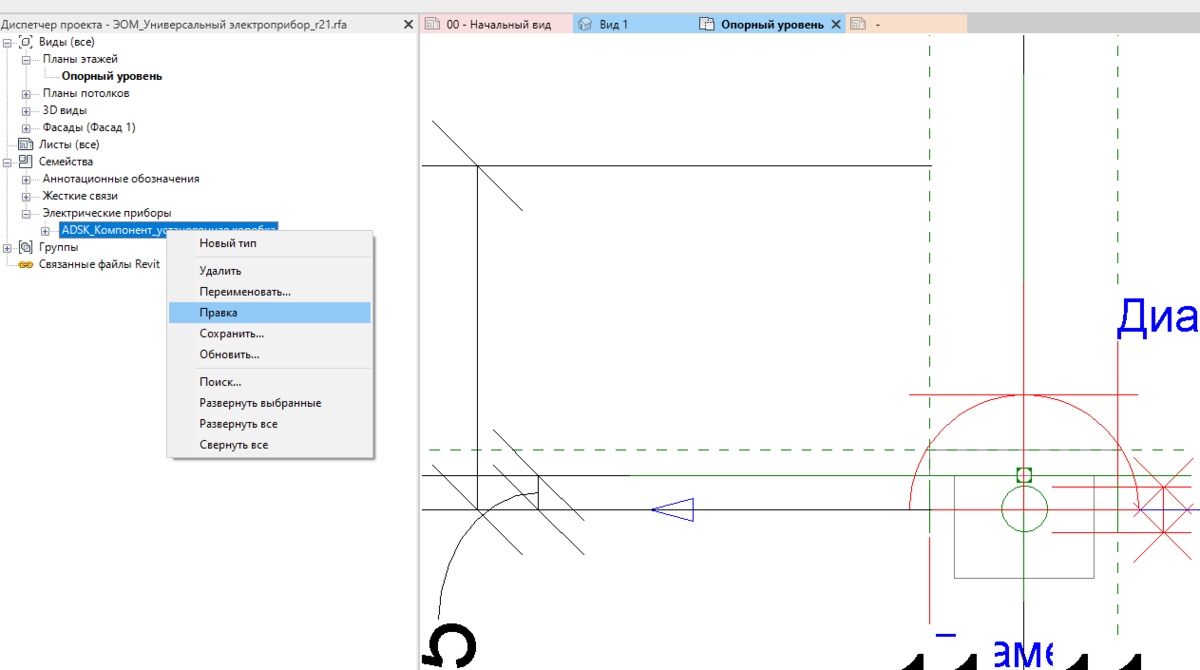The height and width of the screenshot is (670, 1200).
Task: Choose Сохранить... from context menu
Action: (x=270, y=333)
